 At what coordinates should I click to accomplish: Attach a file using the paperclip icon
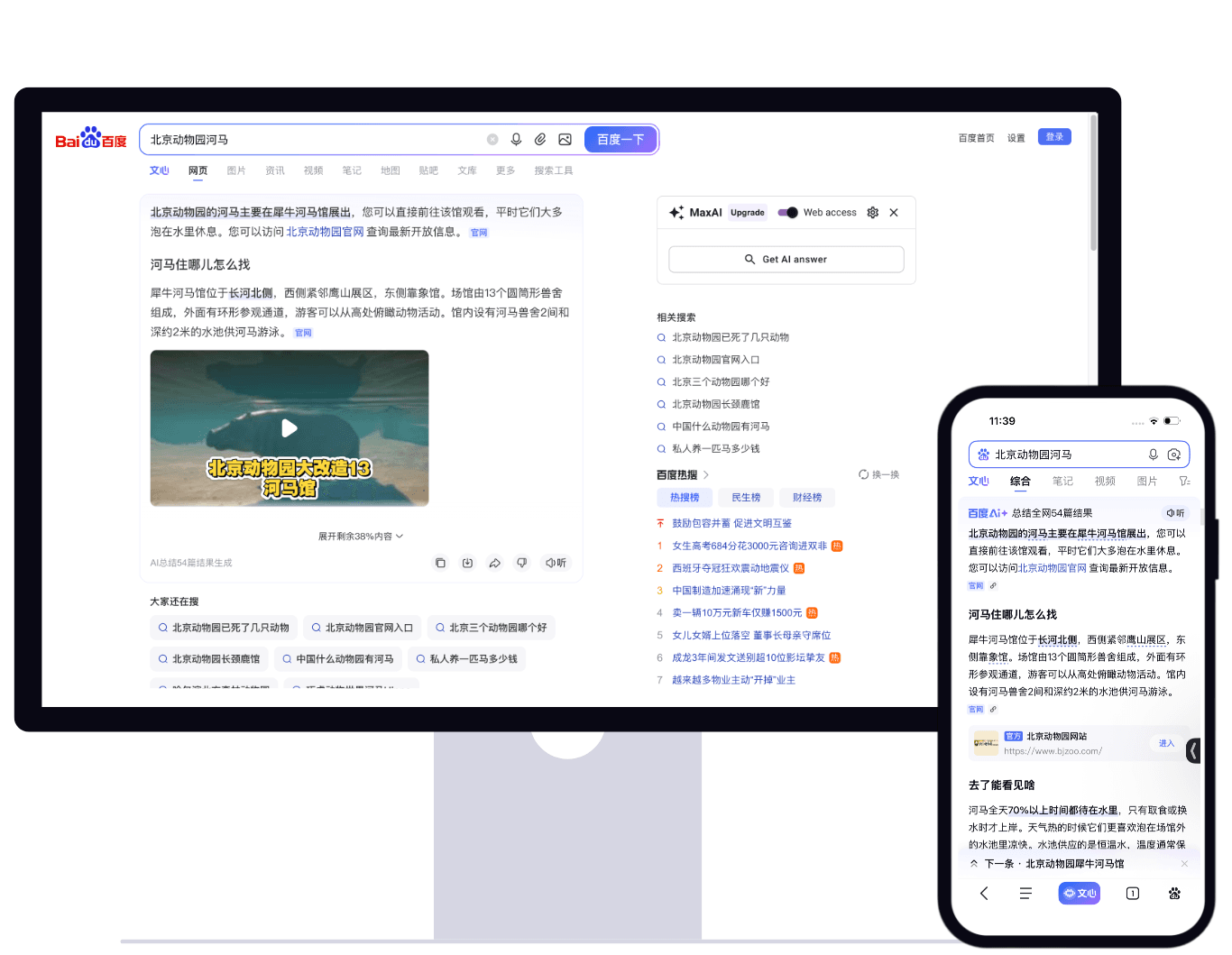pos(540,140)
